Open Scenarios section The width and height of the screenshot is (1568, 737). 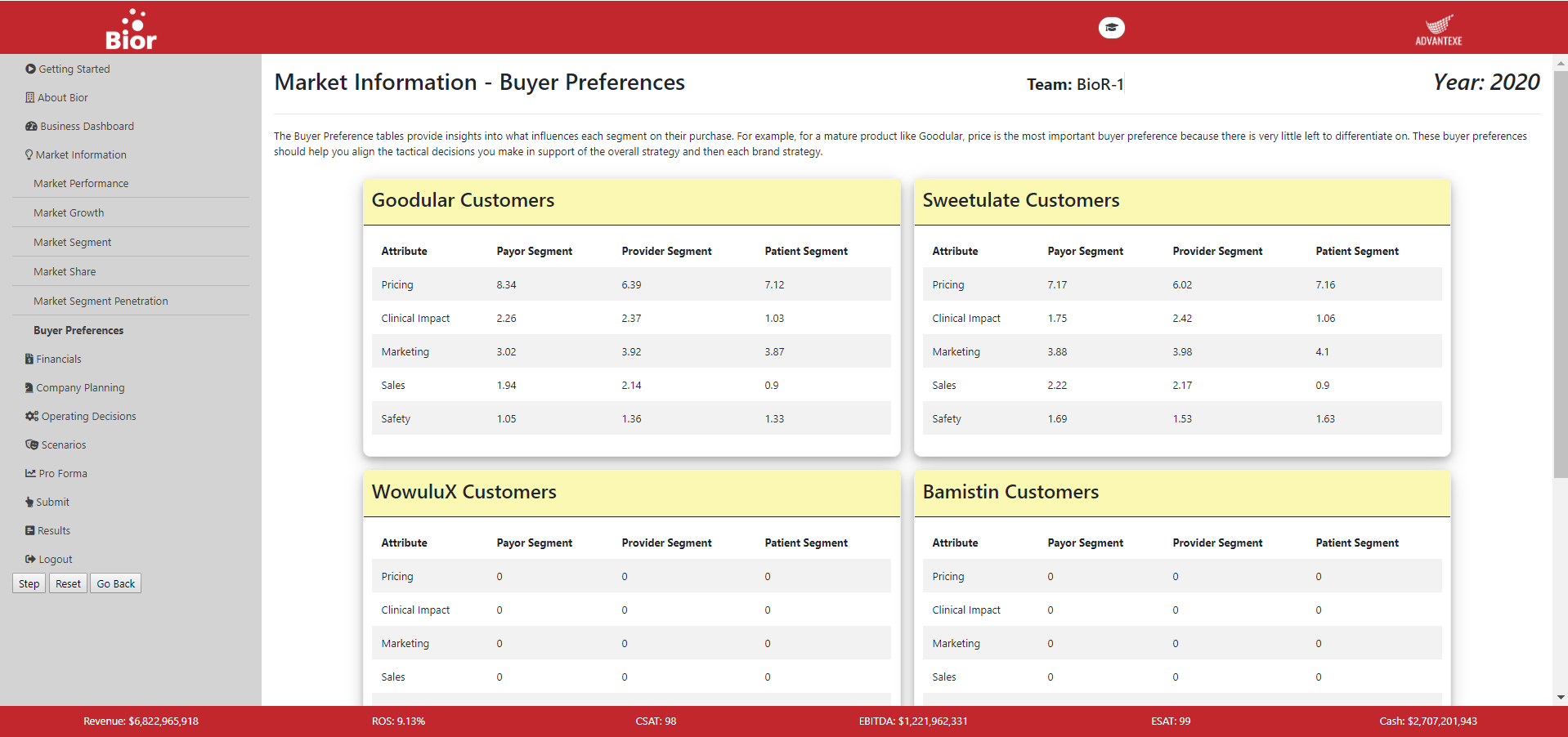(x=64, y=444)
